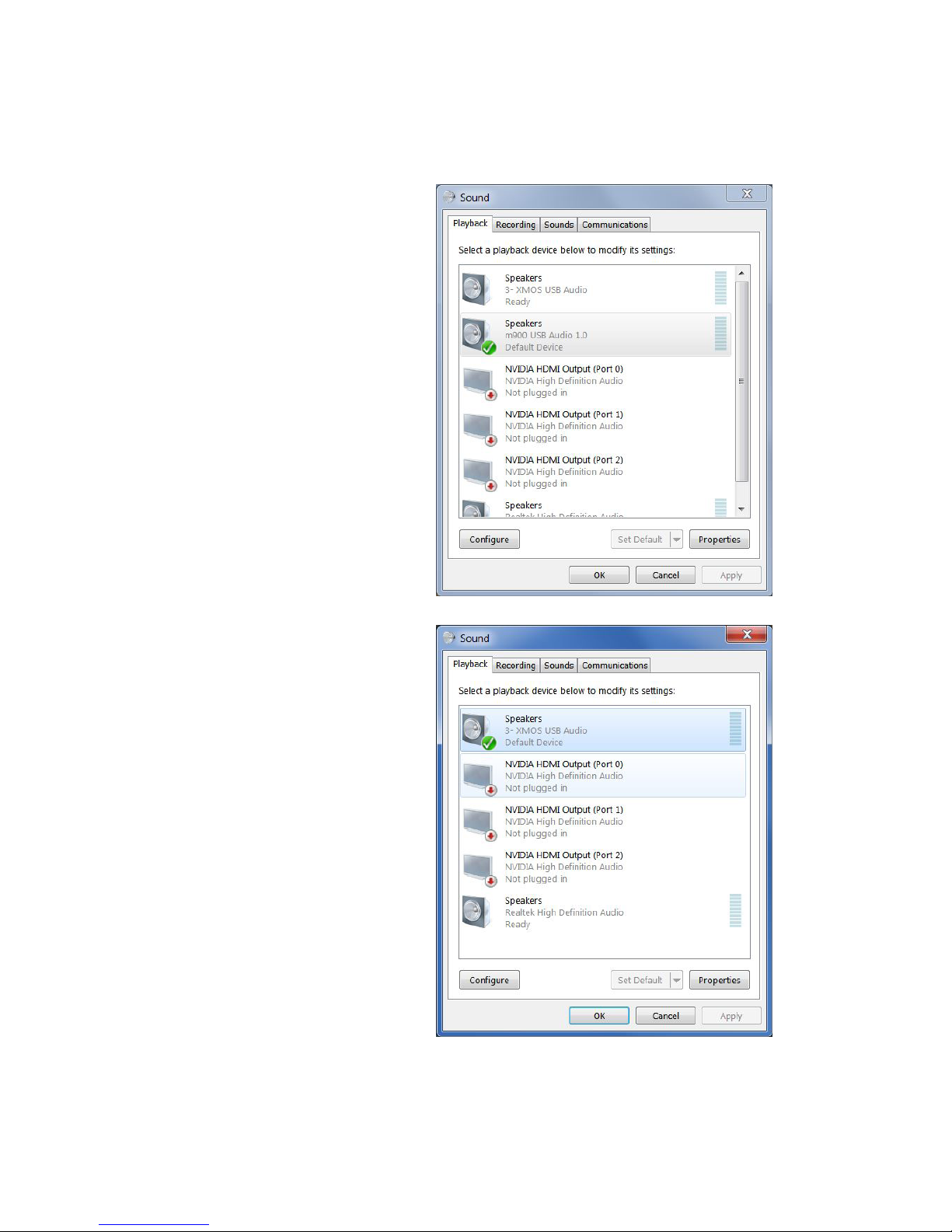Click level meter of XMOS speakers, lower window
952x1232 pixels.
point(735,729)
